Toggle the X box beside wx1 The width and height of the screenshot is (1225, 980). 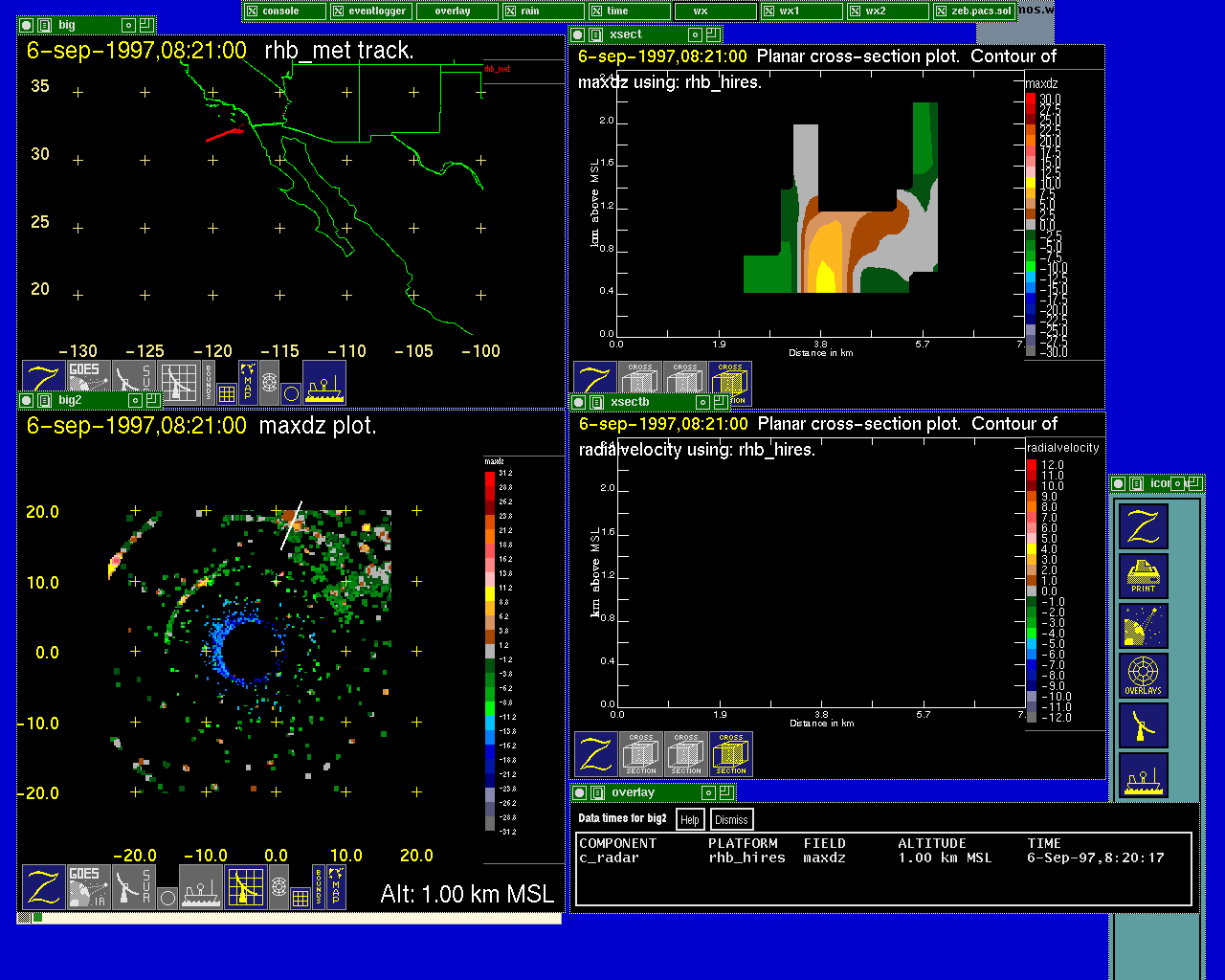click(x=768, y=11)
